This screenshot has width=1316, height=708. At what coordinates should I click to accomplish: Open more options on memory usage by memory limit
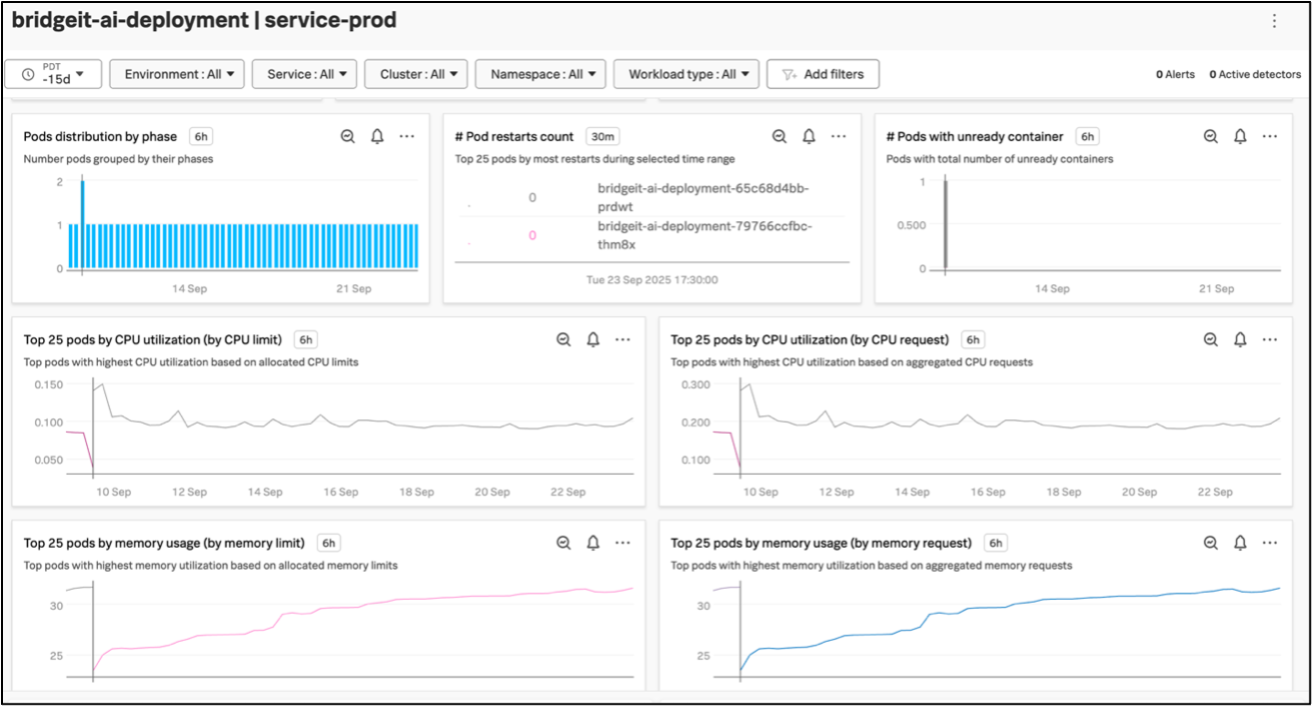coord(623,543)
